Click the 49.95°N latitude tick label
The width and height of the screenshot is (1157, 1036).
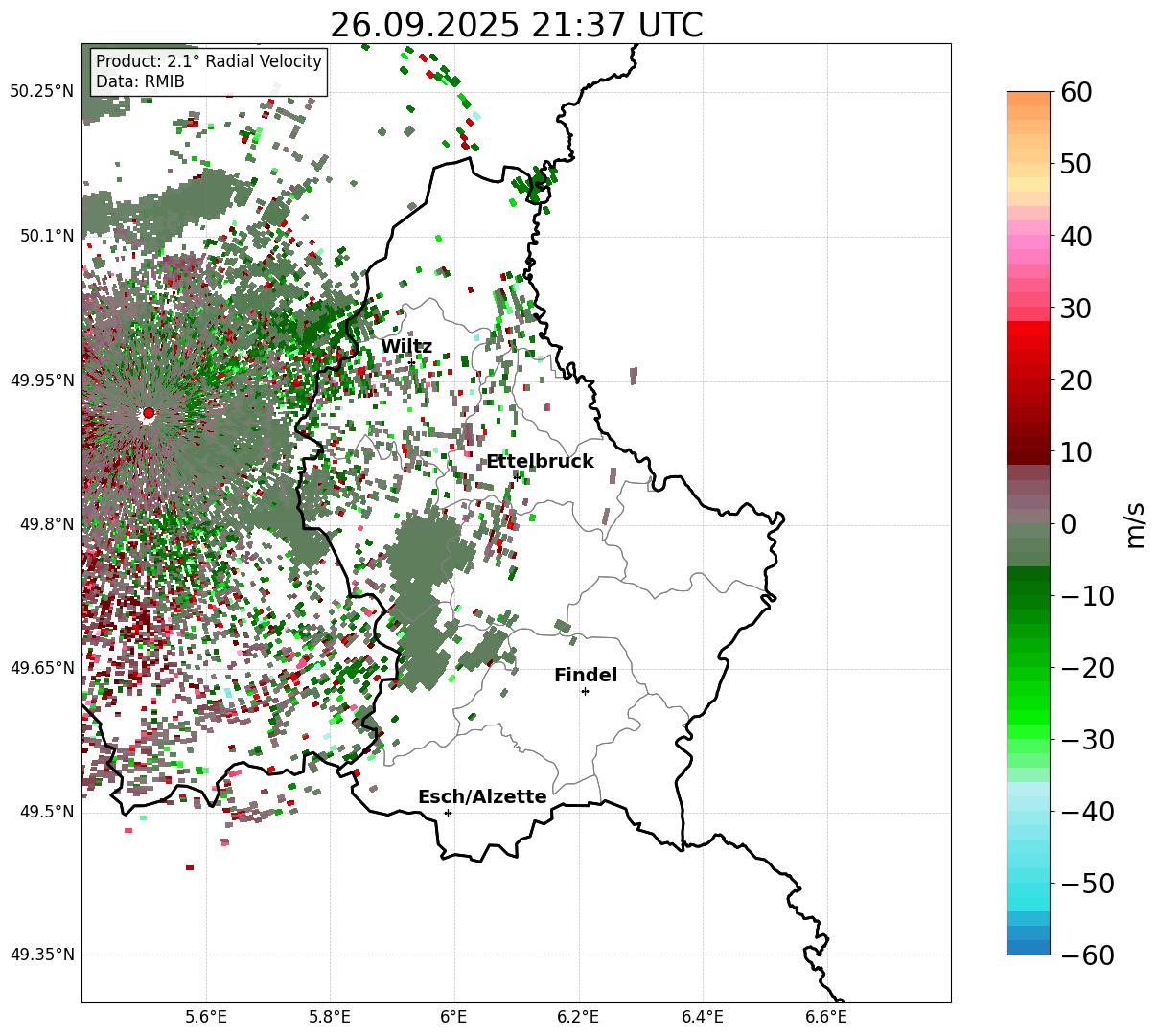click(x=42, y=380)
